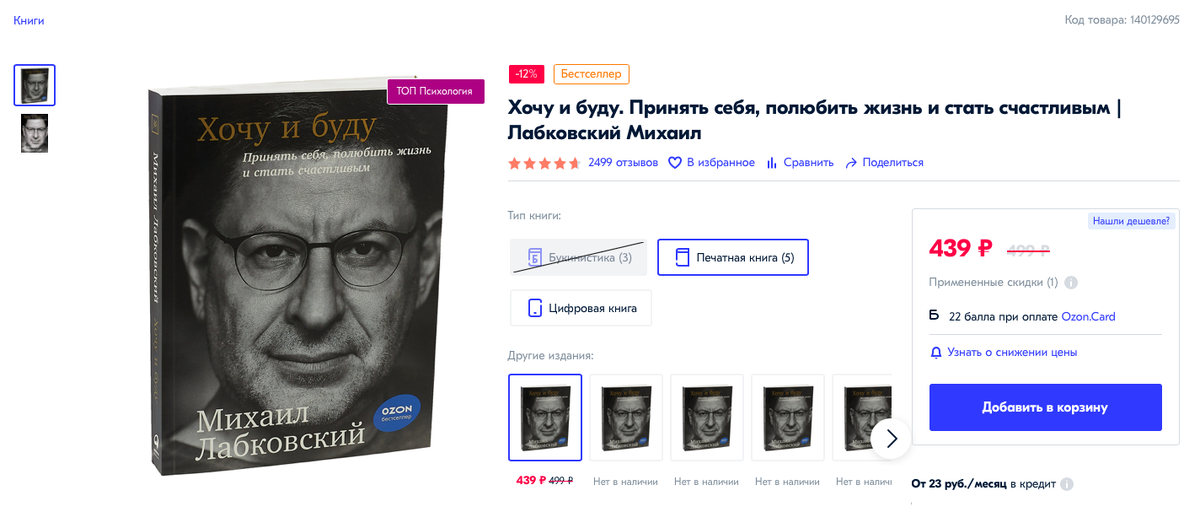
Task: Open the ТОП Психология badge
Action: tap(436, 91)
